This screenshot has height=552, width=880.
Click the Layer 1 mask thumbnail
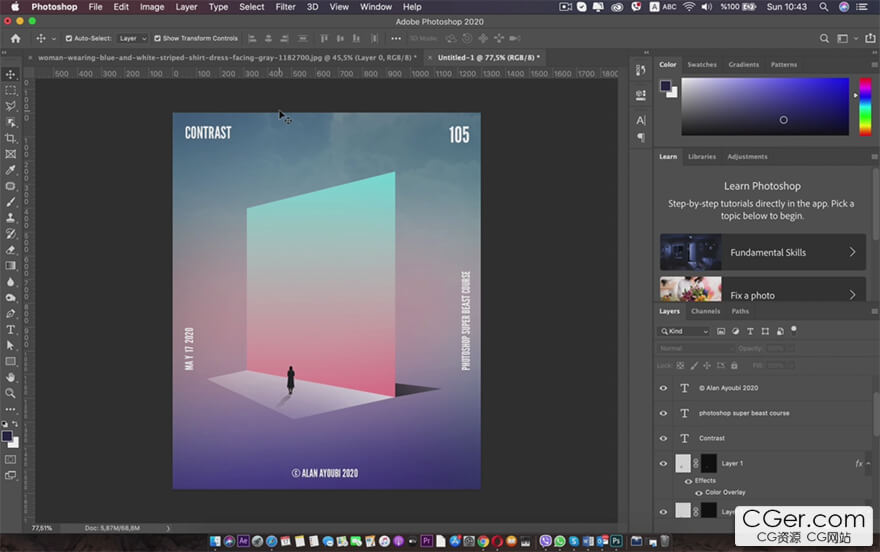[709, 463]
